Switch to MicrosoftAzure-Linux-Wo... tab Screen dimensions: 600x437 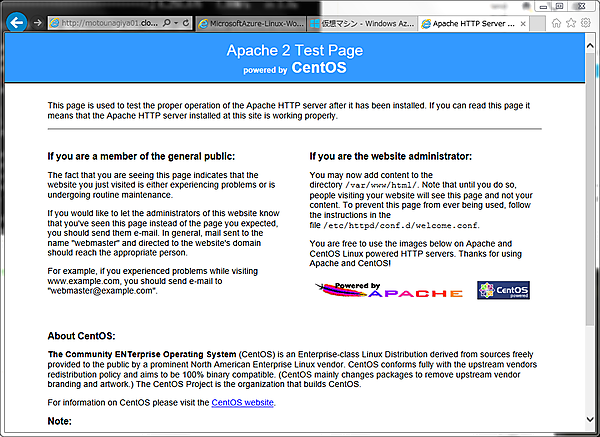pos(251,24)
